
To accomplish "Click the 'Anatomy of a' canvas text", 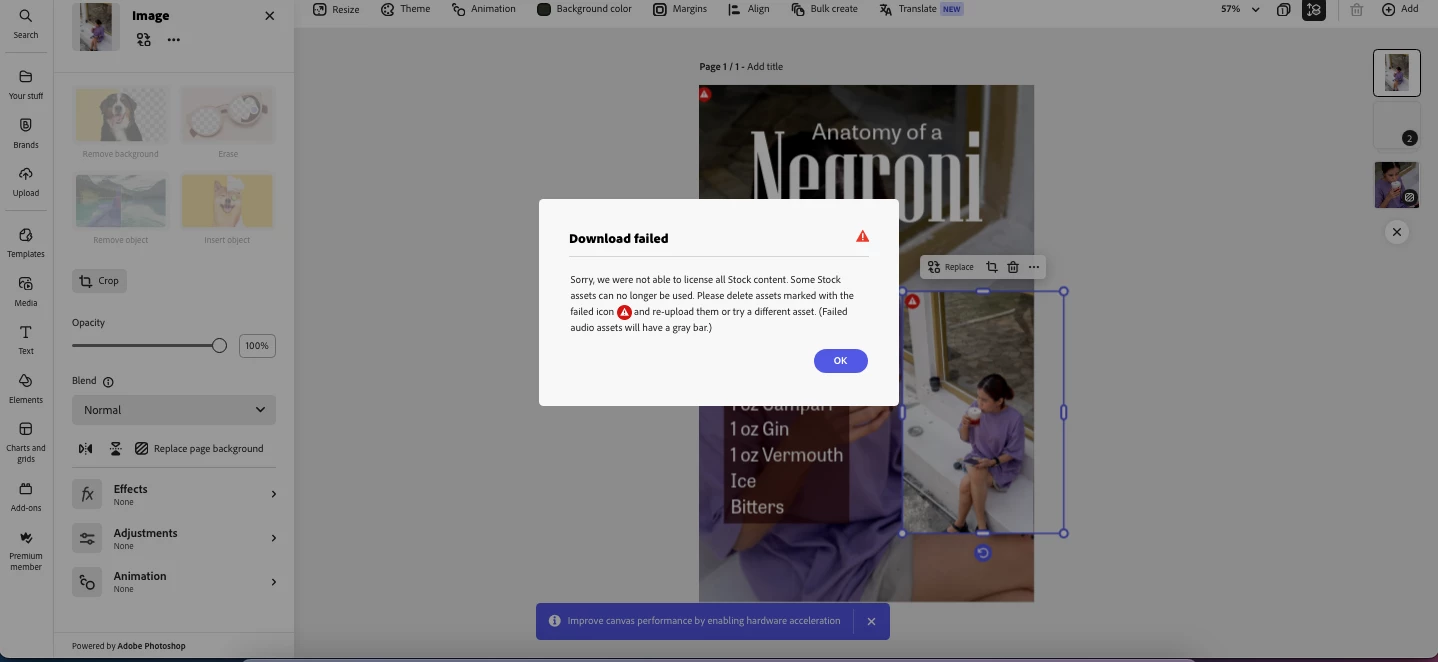I will pyautogui.click(x=877, y=132).
